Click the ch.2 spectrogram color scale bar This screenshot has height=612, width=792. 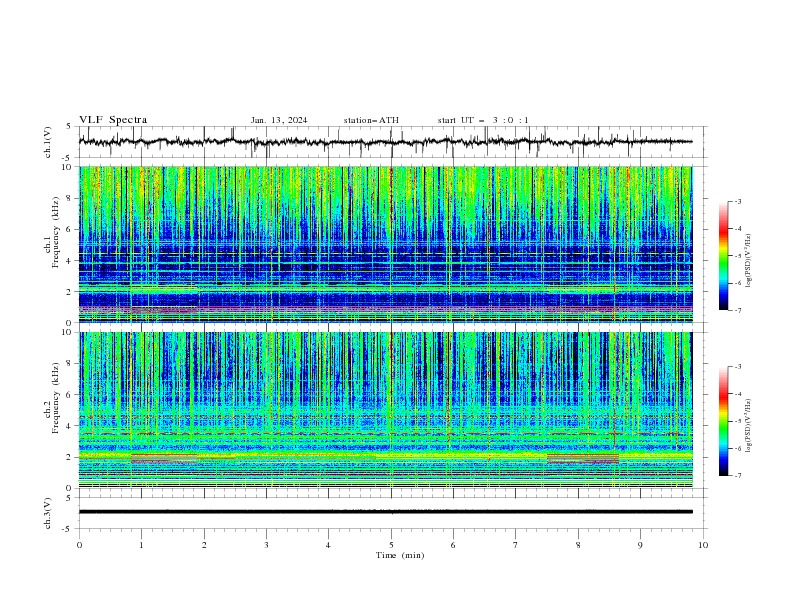pyautogui.click(x=723, y=421)
